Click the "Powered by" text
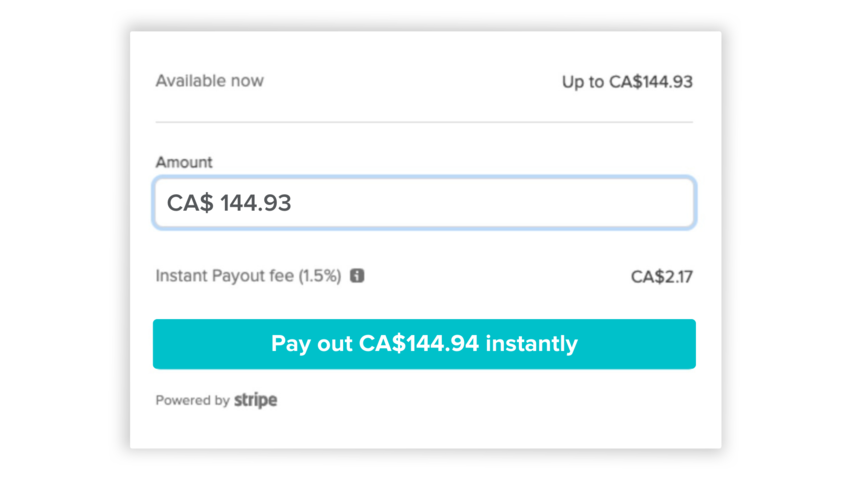 point(192,401)
